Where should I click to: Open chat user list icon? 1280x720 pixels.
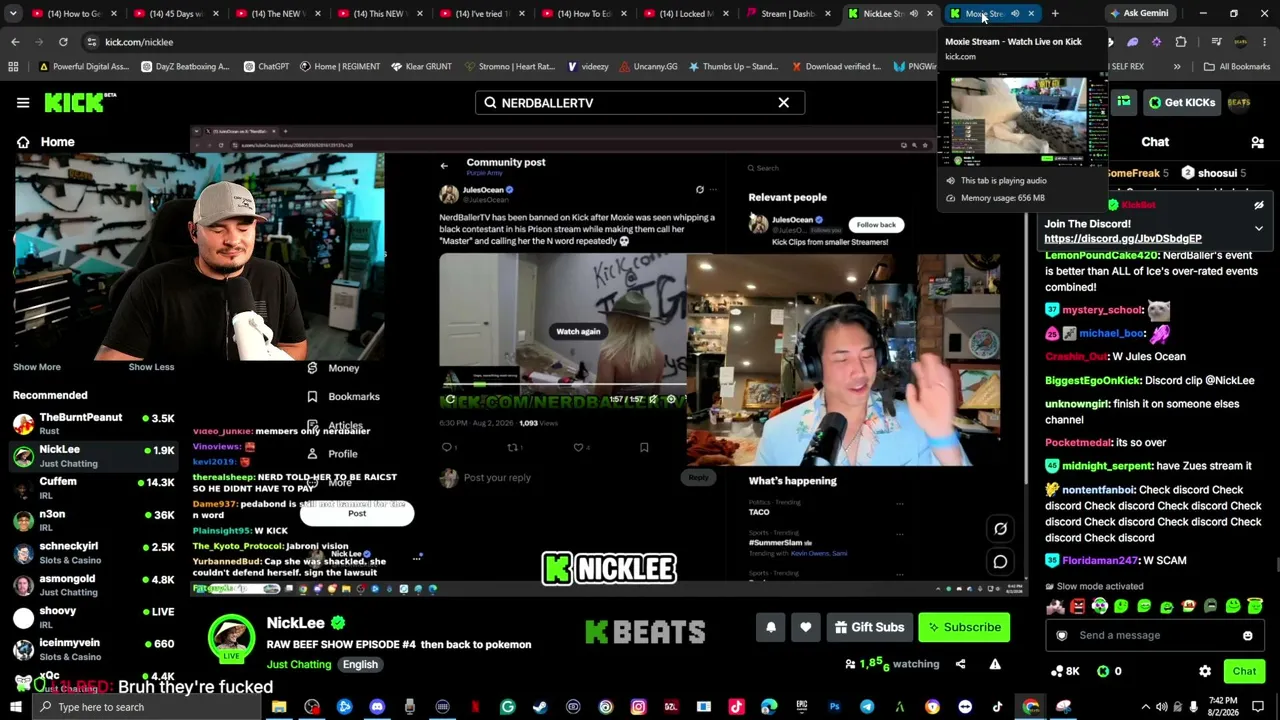coord(1258,142)
